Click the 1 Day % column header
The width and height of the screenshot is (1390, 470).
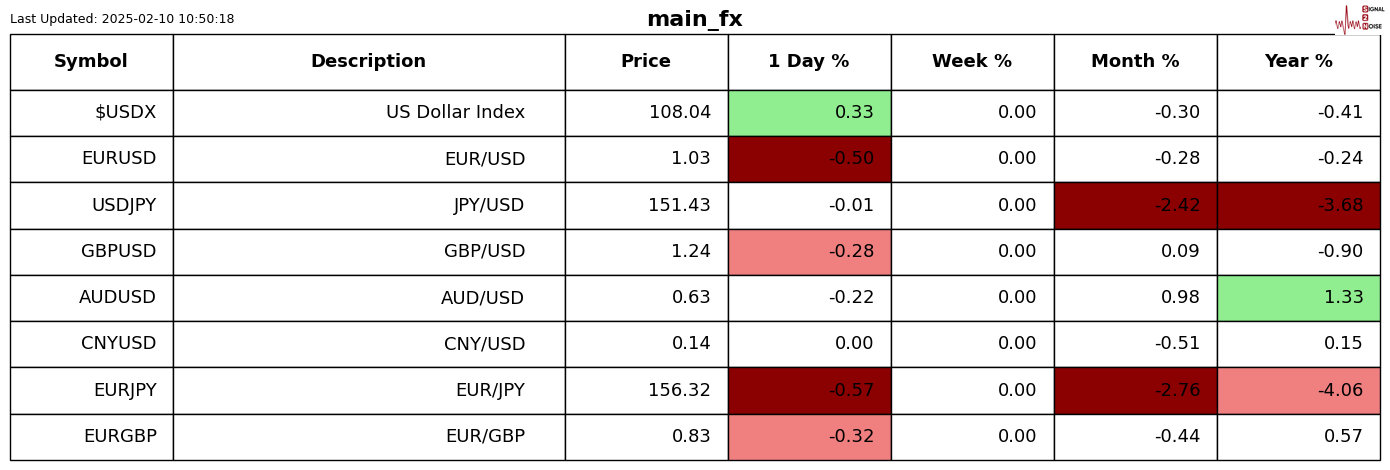809,62
